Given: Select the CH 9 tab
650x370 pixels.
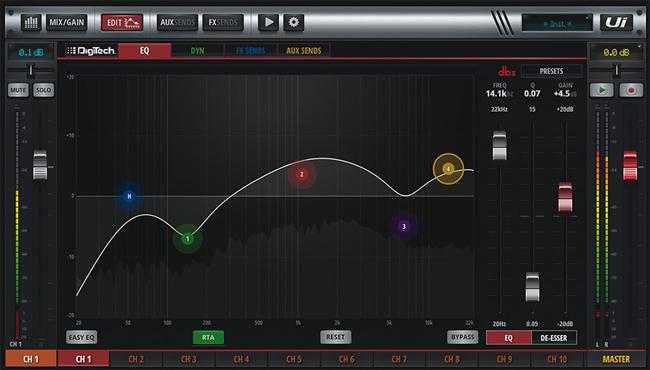Looking at the screenshot, I should click(504, 359).
